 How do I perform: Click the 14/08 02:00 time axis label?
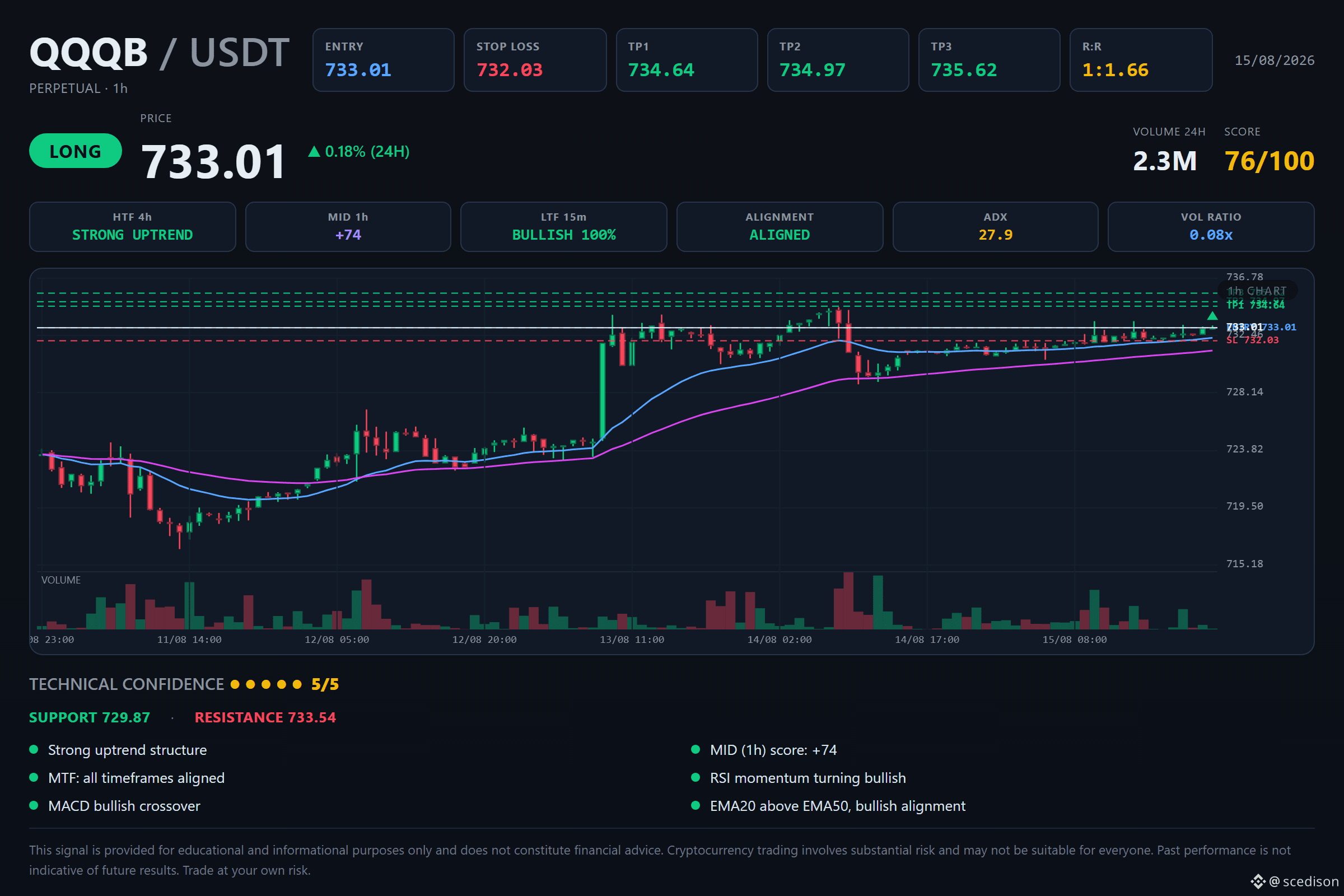tap(780, 640)
